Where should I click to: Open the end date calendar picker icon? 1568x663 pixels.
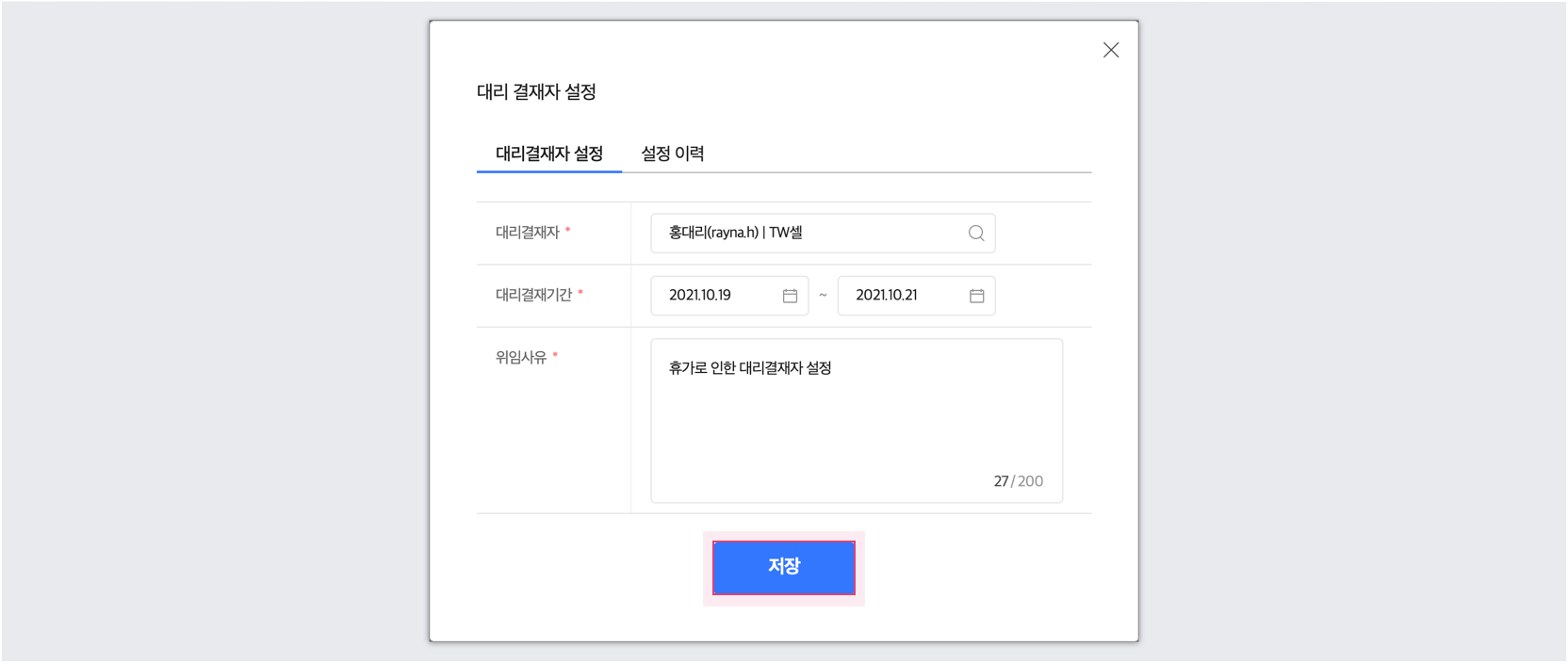976,296
